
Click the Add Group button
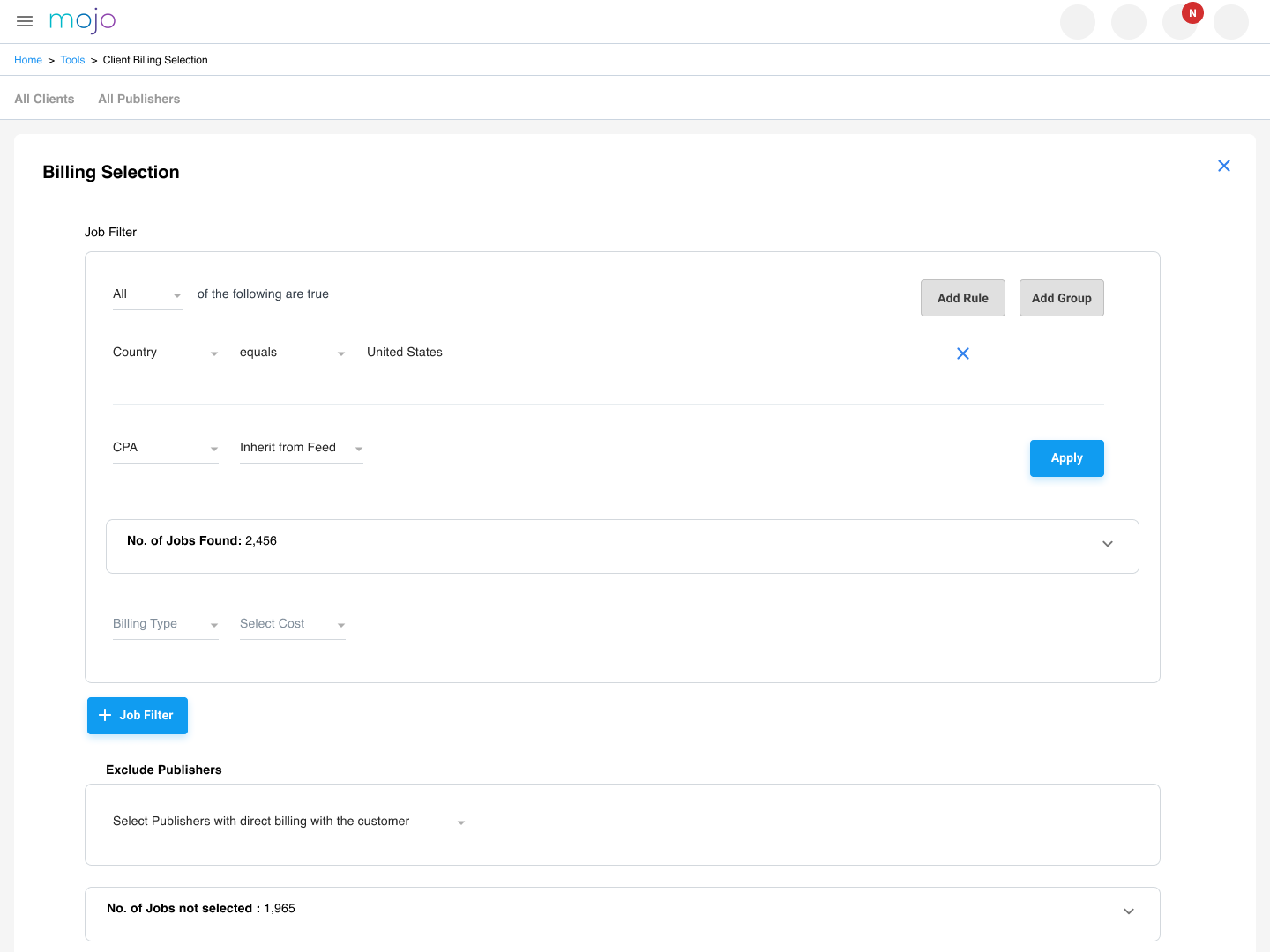(1061, 298)
